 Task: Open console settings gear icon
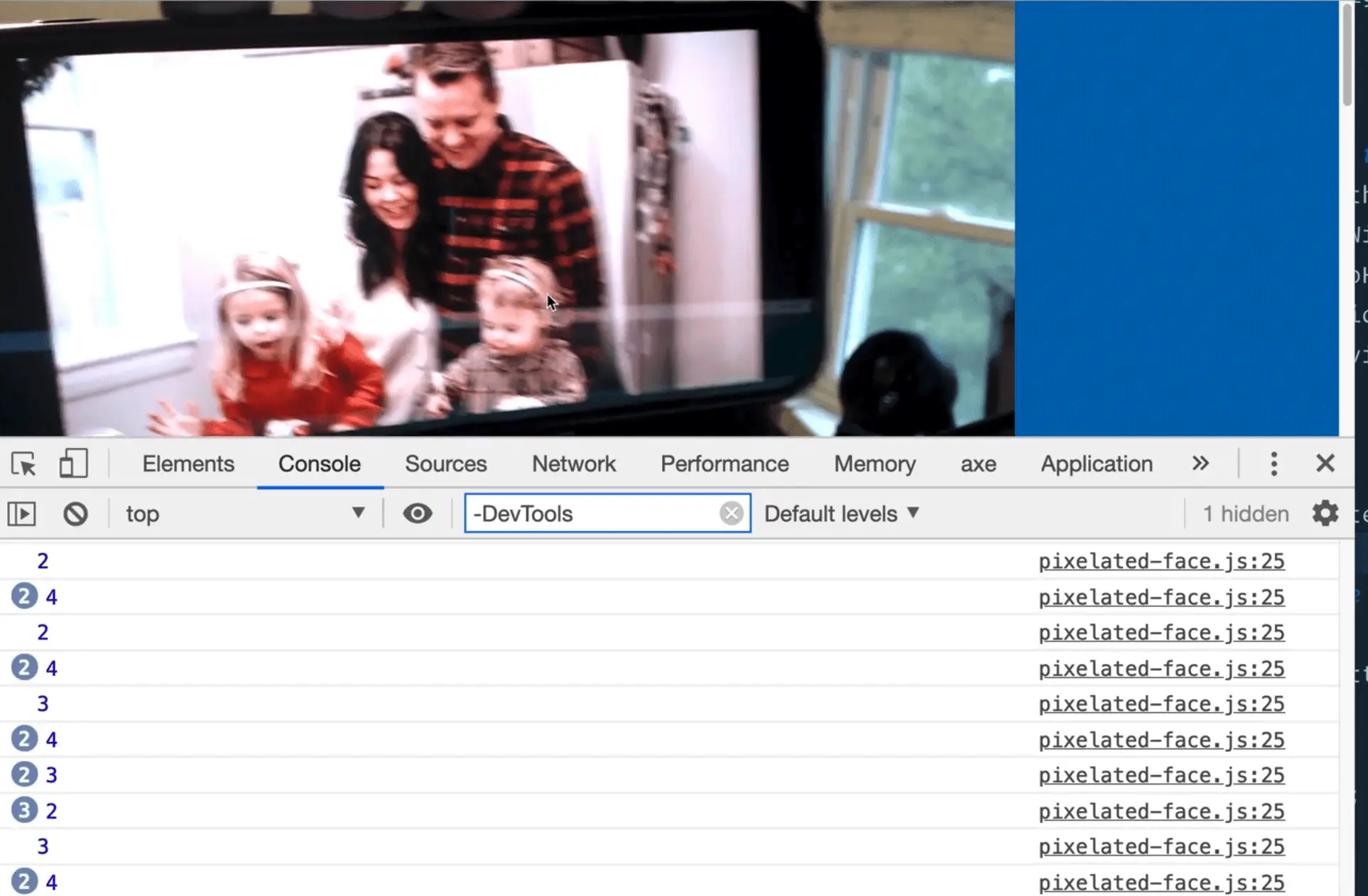(1325, 513)
